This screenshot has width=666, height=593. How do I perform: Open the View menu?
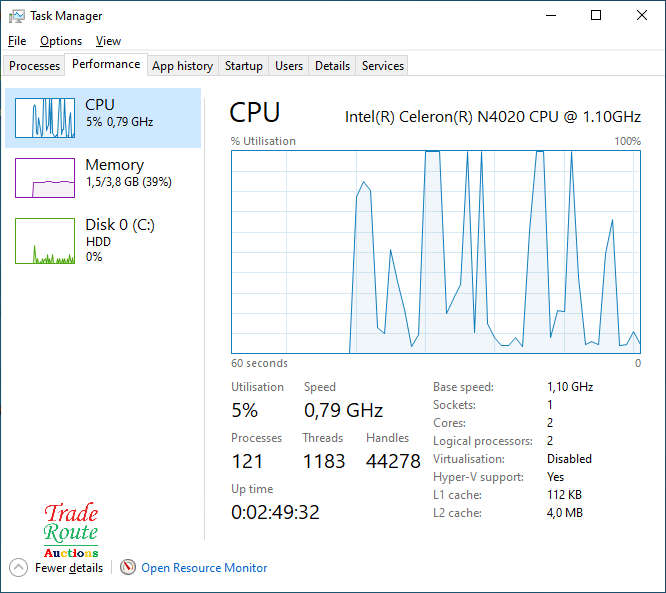(108, 41)
